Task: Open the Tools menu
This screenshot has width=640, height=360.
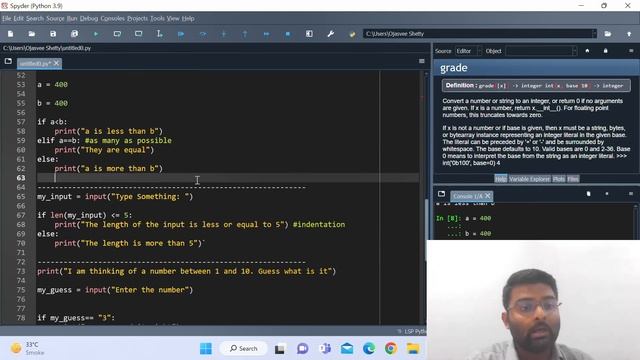Action: (x=157, y=18)
